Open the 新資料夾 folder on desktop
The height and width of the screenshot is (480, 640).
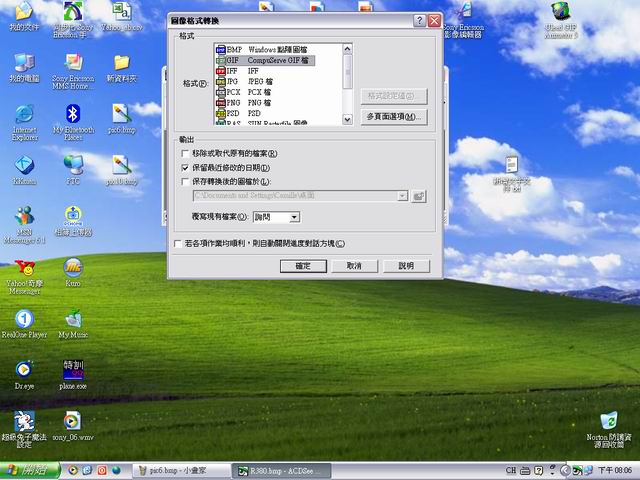click(122, 68)
